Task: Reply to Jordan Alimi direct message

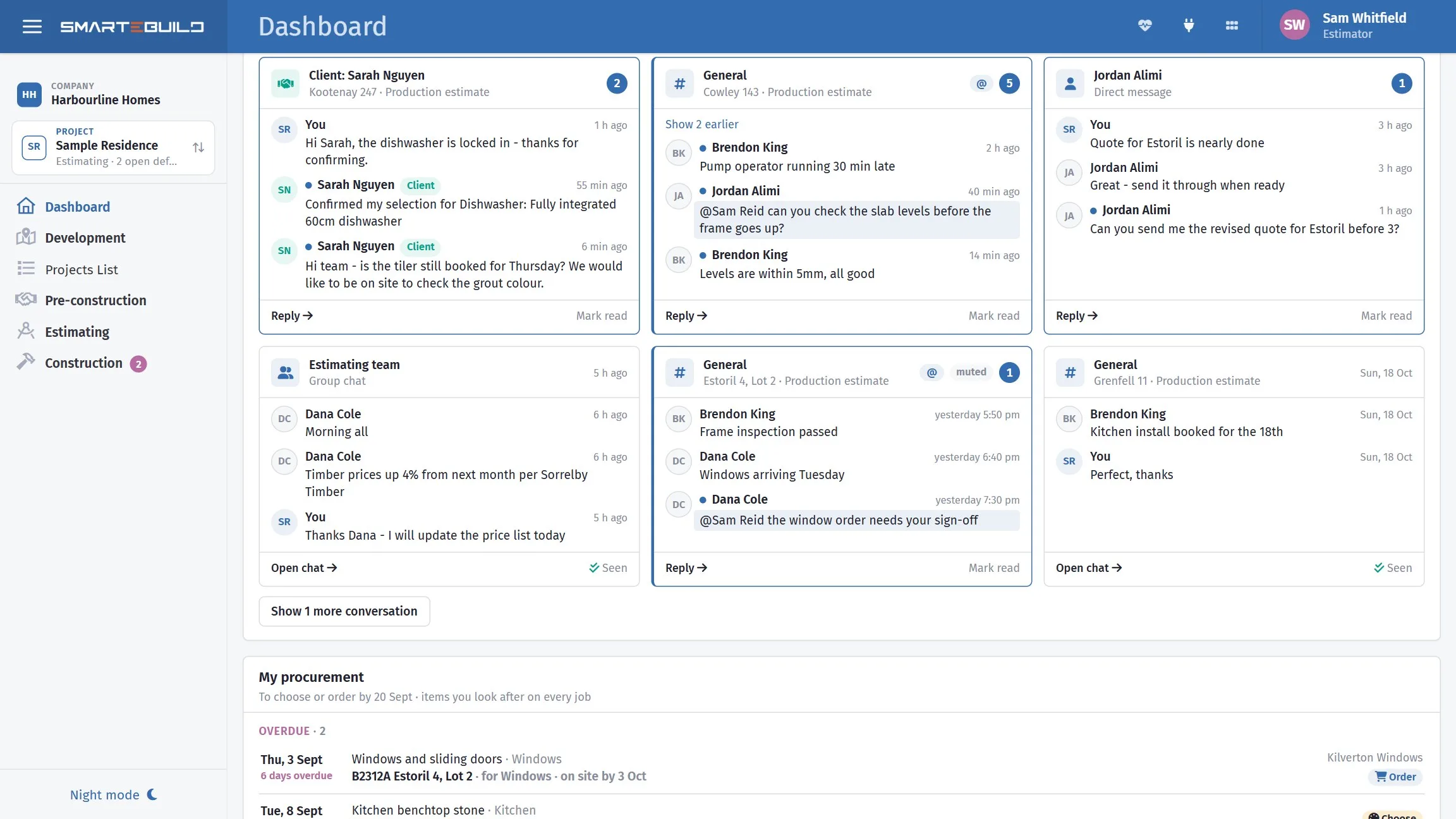Action: pos(1077,316)
